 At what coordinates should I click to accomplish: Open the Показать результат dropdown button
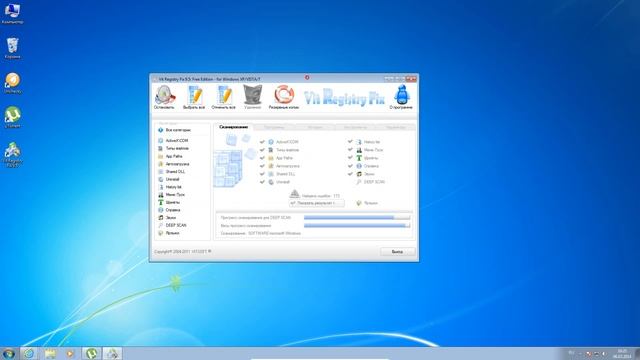click(x=316, y=203)
